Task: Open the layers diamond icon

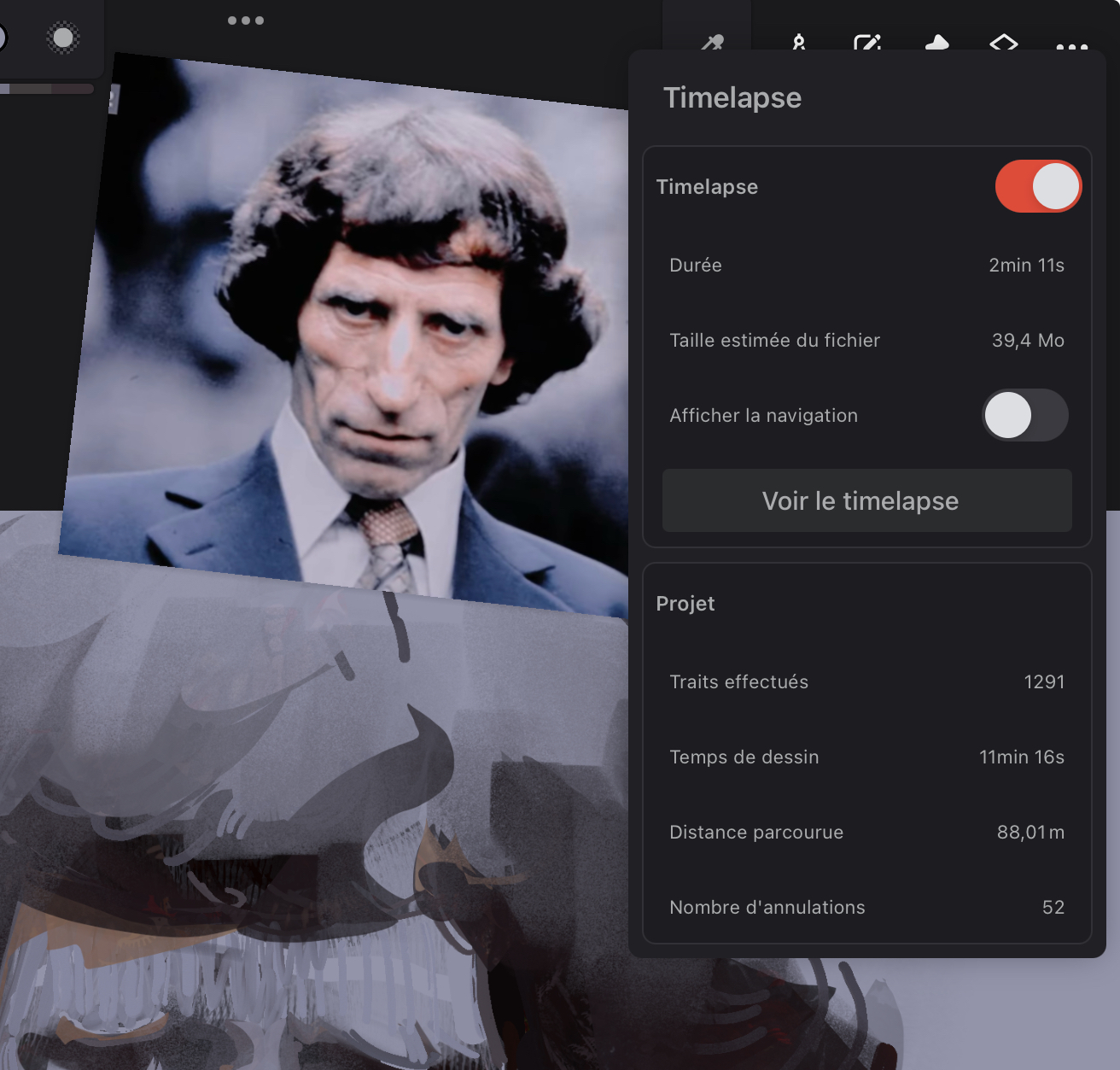Action: [1004, 42]
